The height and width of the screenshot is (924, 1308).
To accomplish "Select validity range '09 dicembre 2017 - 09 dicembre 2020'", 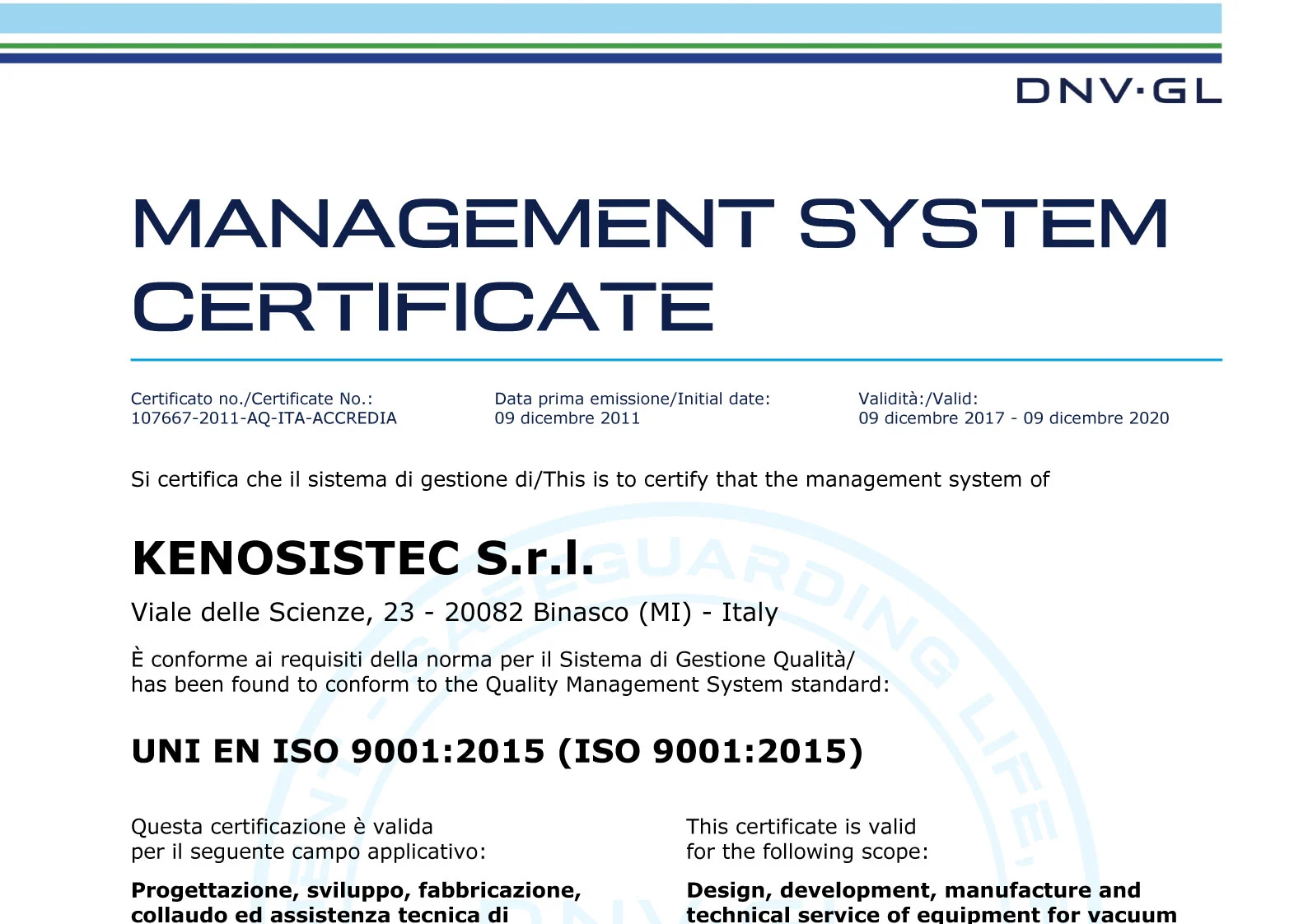I will (x=1014, y=418).
